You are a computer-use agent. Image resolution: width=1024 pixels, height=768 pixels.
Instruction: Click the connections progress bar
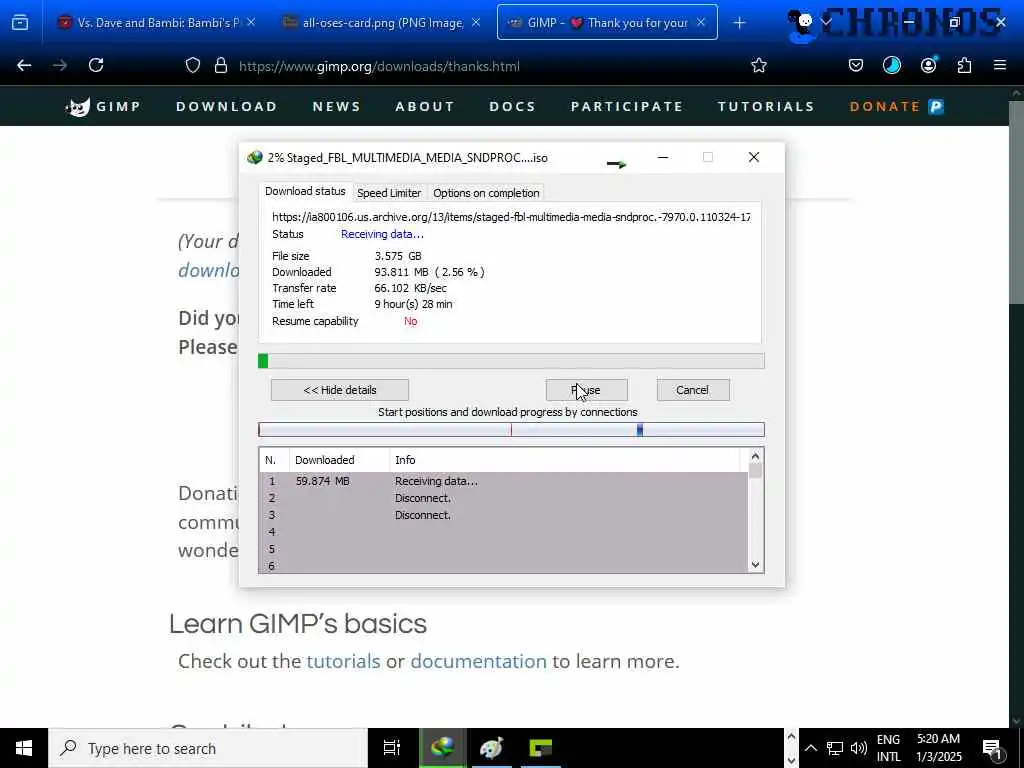coord(511,429)
